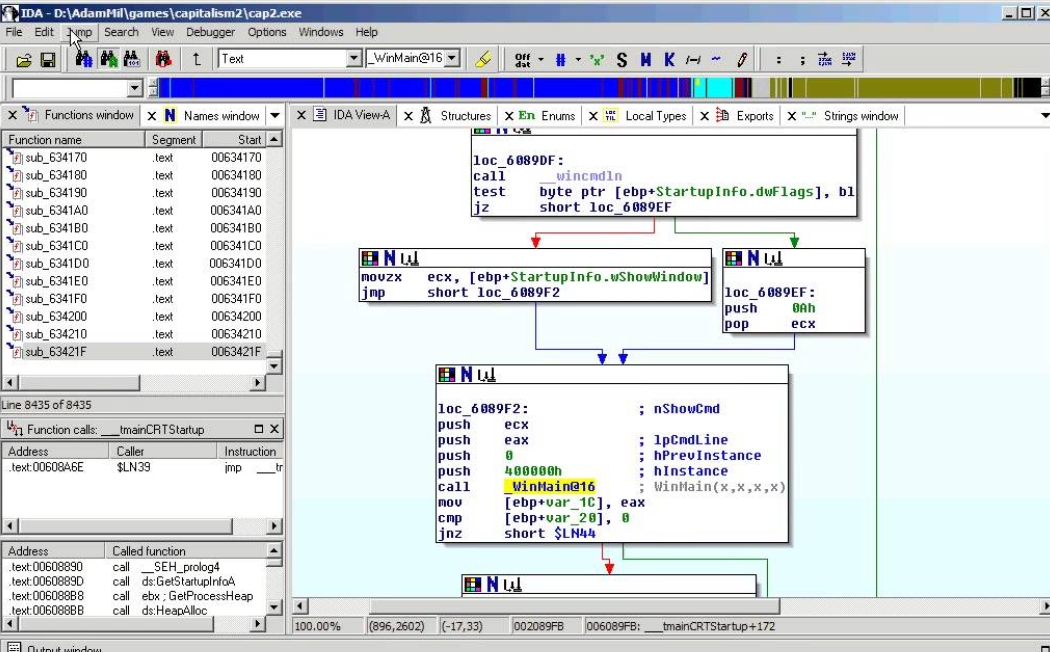Image resolution: width=1050 pixels, height=652 pixels.
Task: Open dropdown arrow beside Names window tab
Action: pyautogui.click(x=274, y=116)
